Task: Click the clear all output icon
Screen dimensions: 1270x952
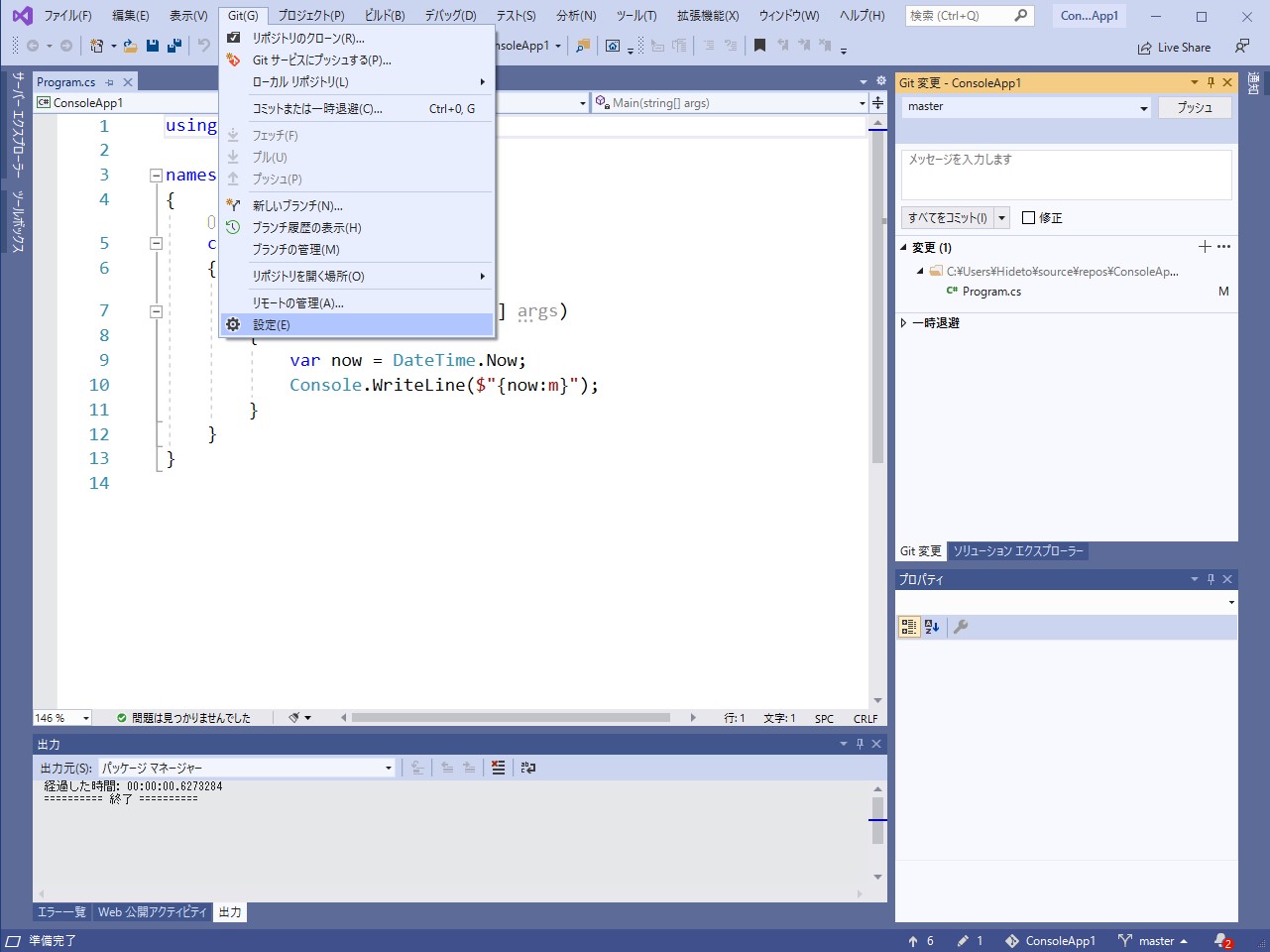Action: click(x=498, y=768)
